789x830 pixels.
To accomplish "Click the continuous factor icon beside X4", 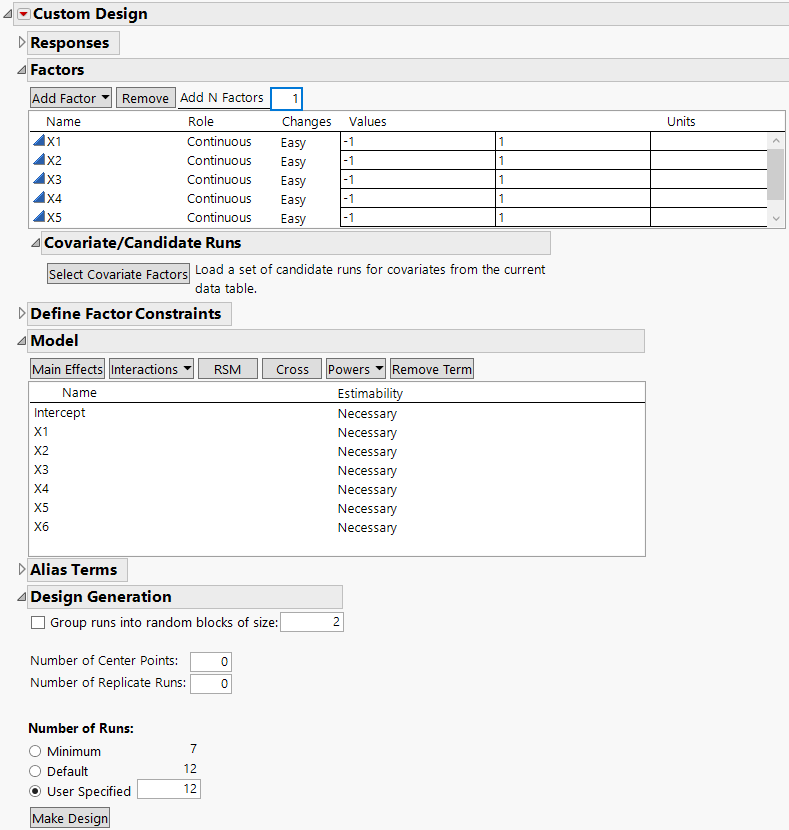I will pyautogui.click(x=39, y=199).
